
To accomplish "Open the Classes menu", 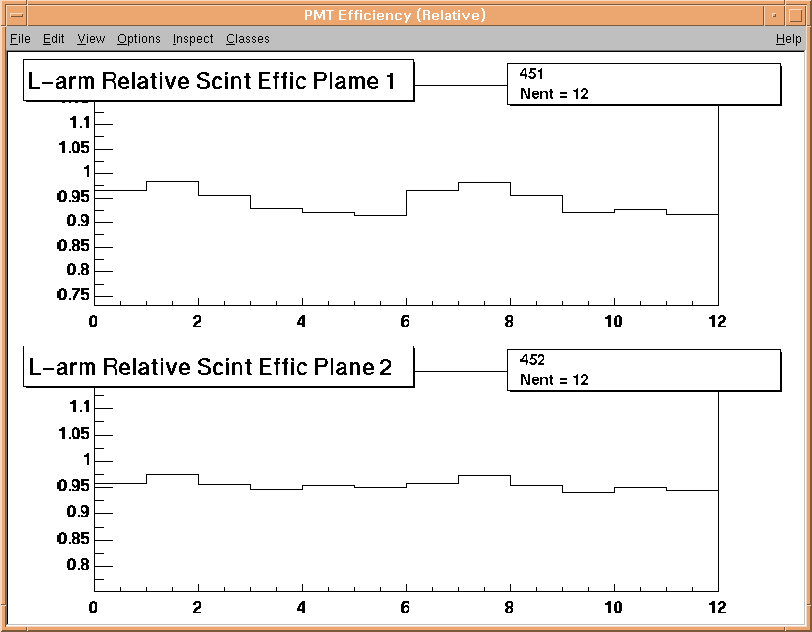I will click(x=248, y=39).
